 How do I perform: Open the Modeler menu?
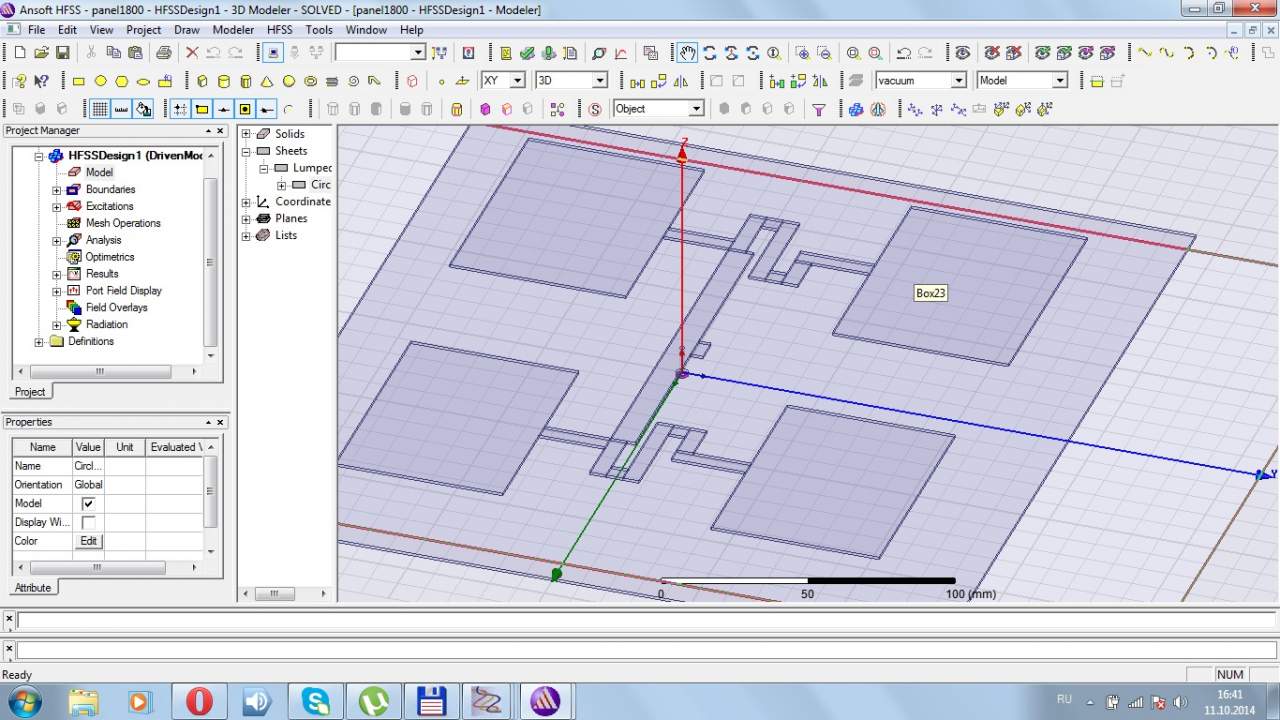[x=233, y=30]
